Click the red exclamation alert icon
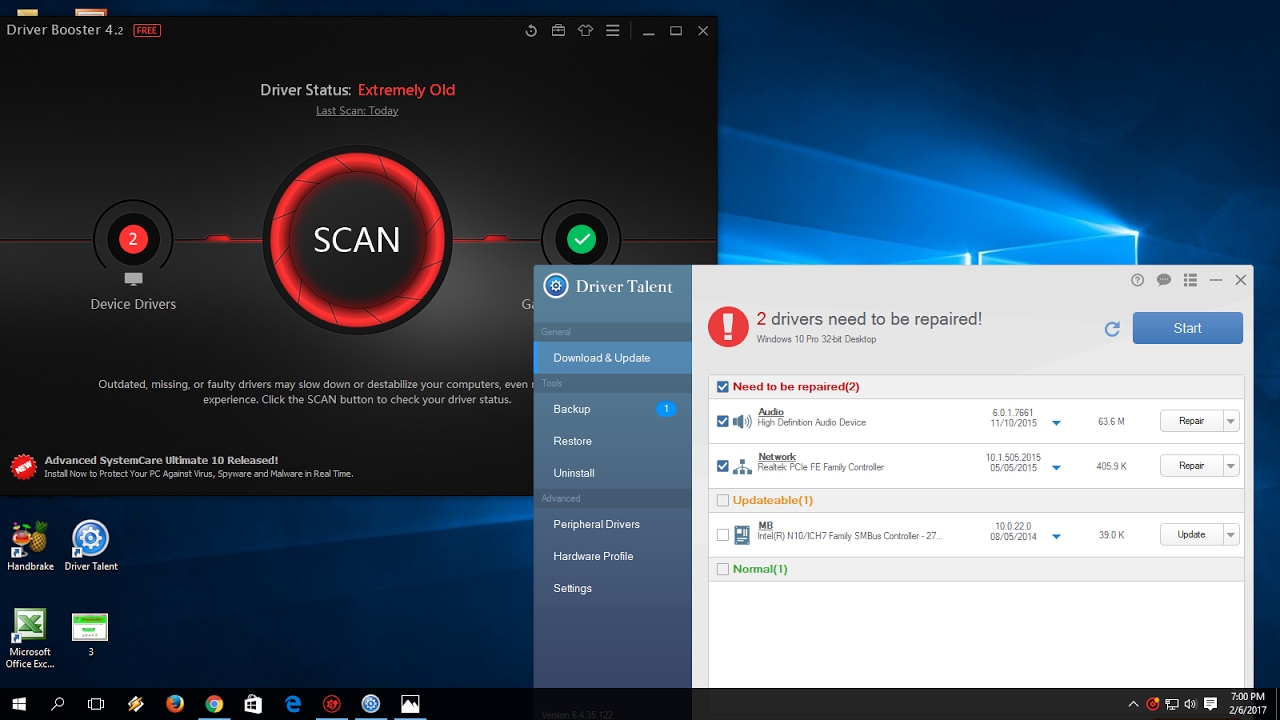 tap(728, 327)
